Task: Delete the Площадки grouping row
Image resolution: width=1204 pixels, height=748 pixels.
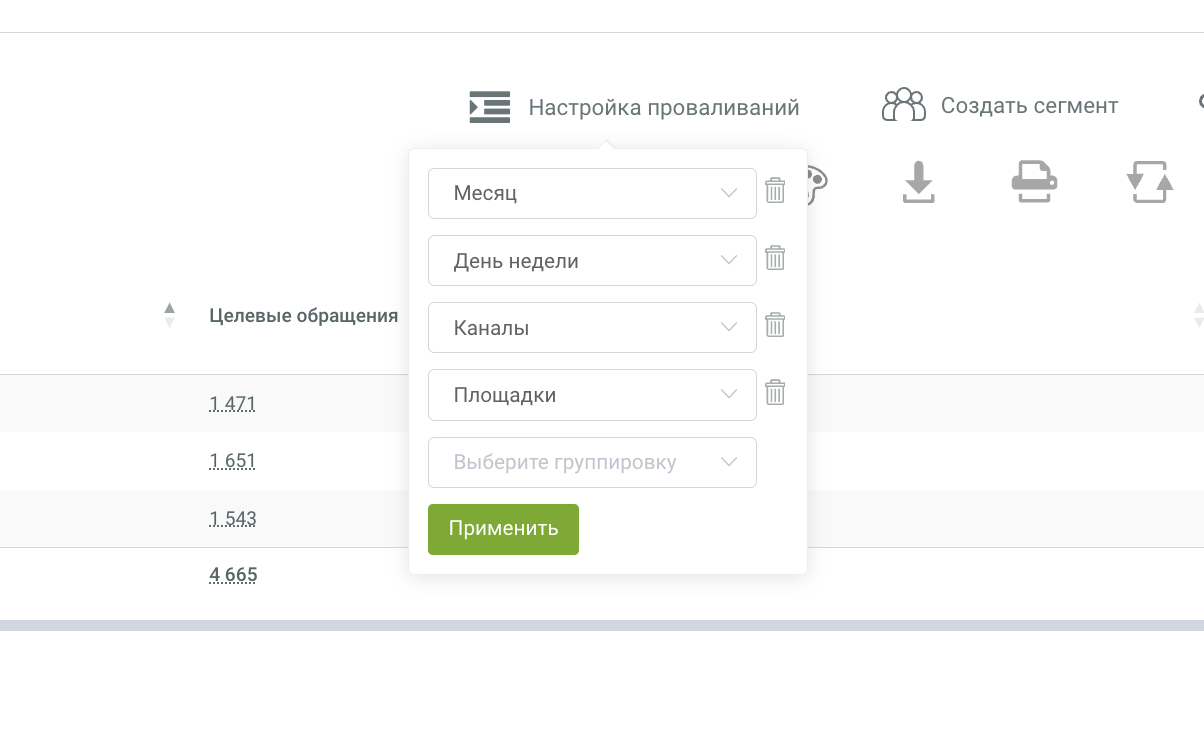Action: 775,392
